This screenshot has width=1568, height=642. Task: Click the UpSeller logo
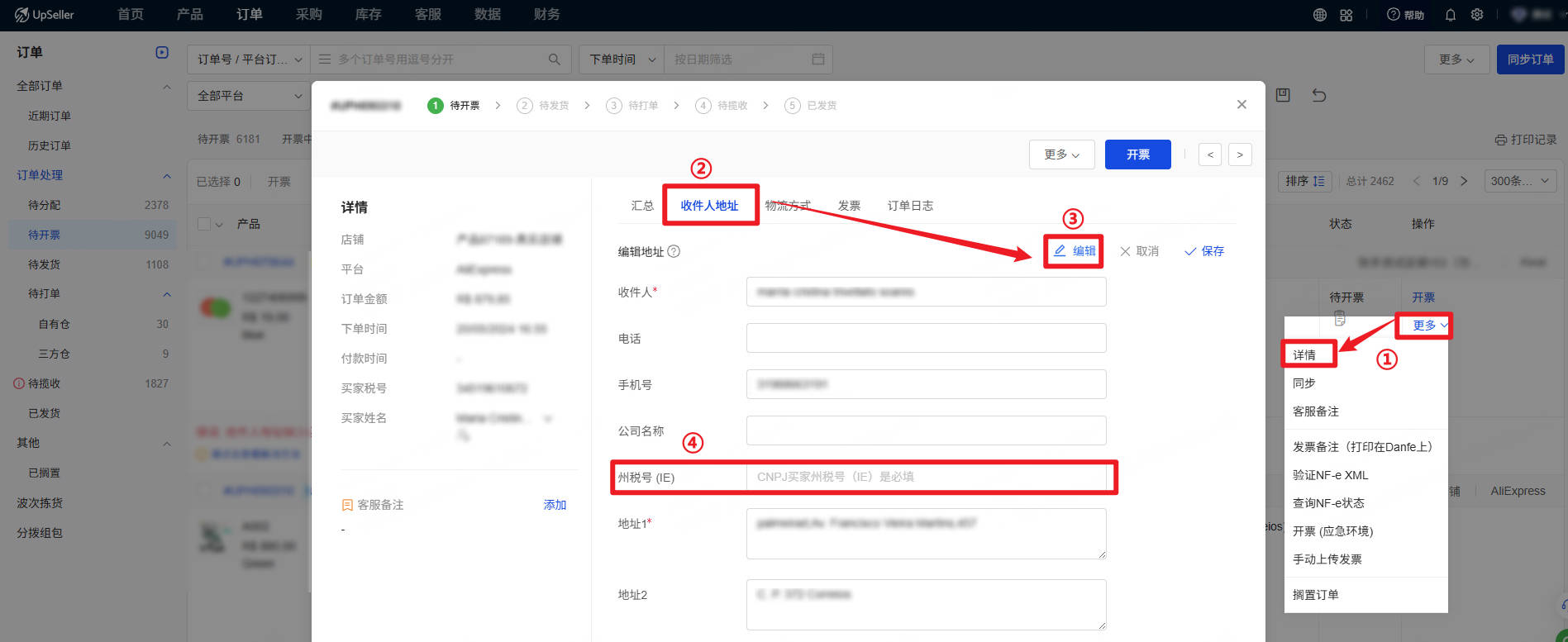45,15
